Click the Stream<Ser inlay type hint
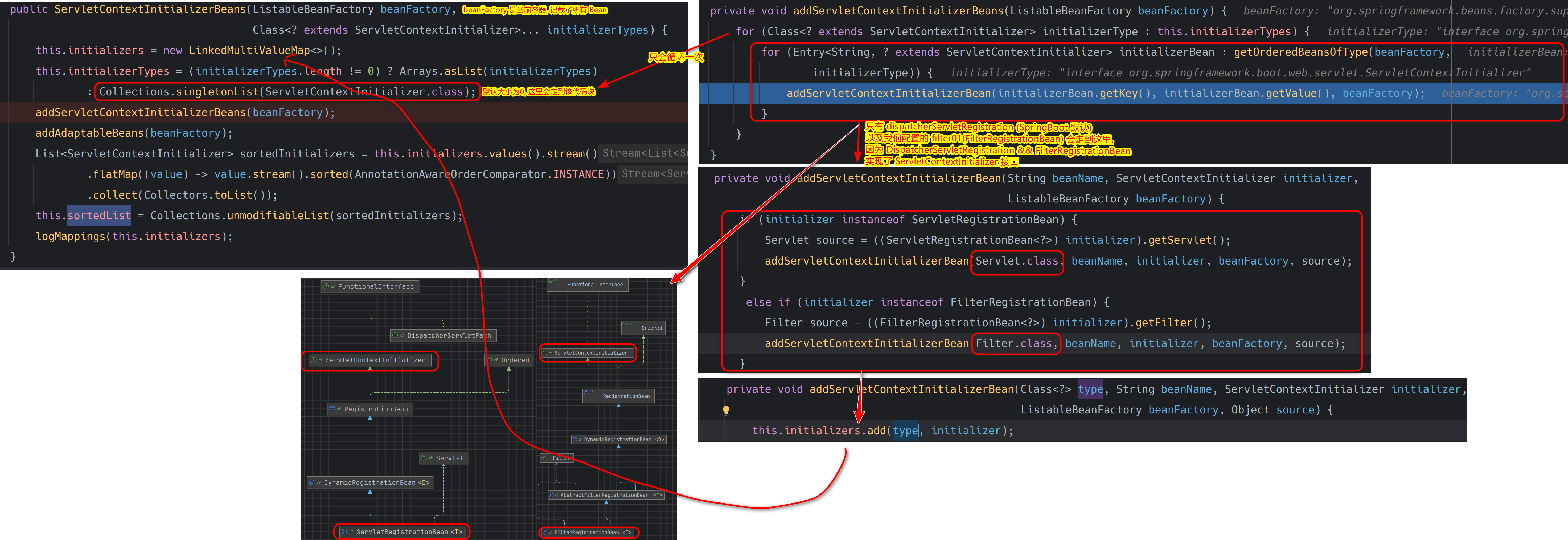Image resolution: width=1568 pixels, height=540 pixels. coord(653,174)
